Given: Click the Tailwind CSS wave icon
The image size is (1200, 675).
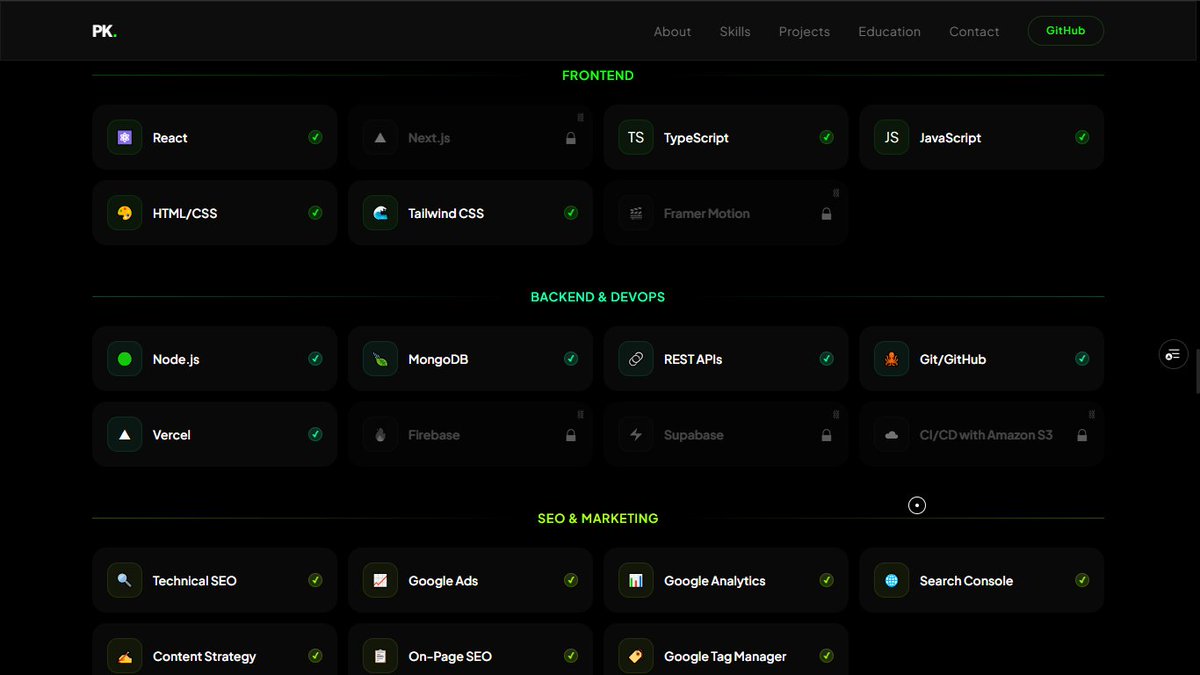Looking at the screenshot, I should coord(380,213).
